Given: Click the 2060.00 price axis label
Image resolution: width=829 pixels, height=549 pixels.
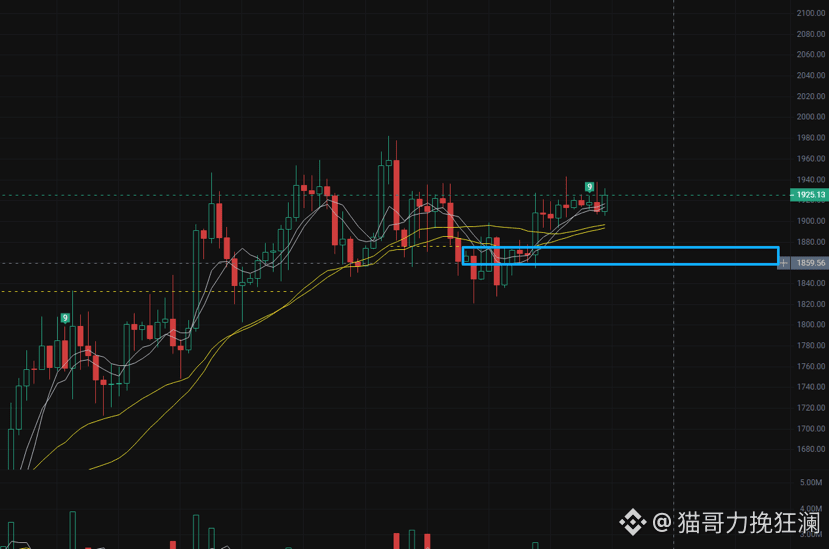Looking at the screenshot, I should coord(810,54).
